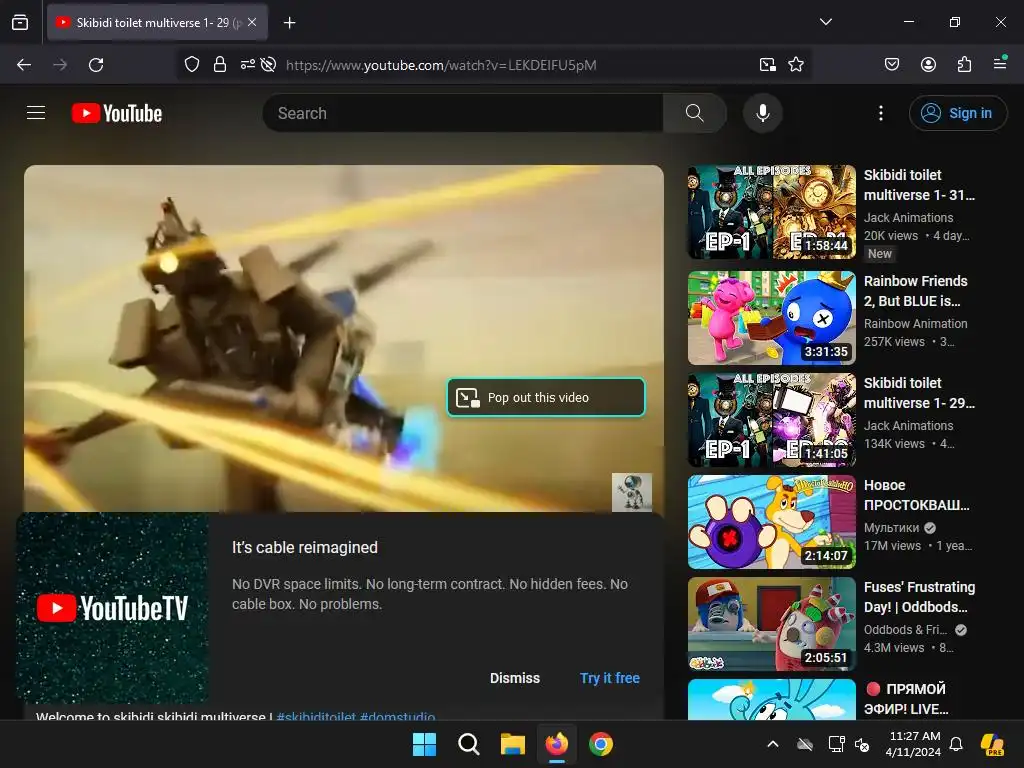Close the Skibidi toilet multiverse tab
Viewport: 1024px width, 768px height.
click(x=252, y=22)
